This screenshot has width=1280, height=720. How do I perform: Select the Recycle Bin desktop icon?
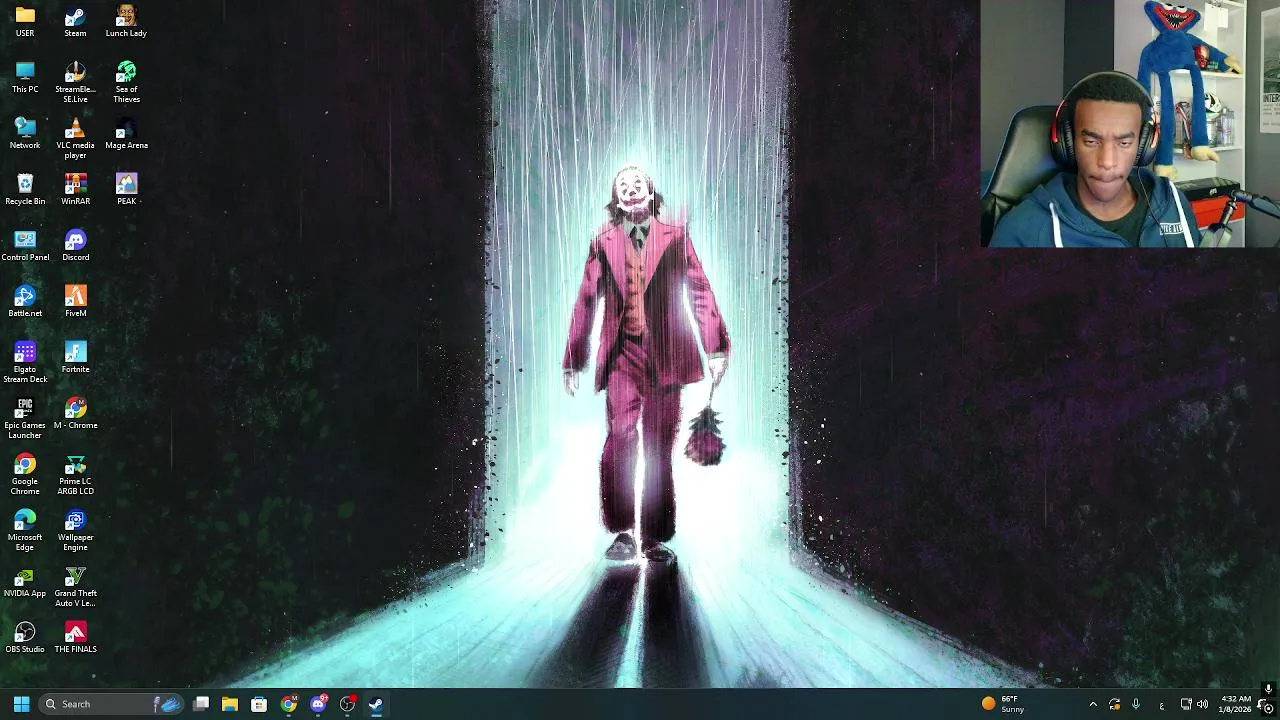[x=25, y=190]
